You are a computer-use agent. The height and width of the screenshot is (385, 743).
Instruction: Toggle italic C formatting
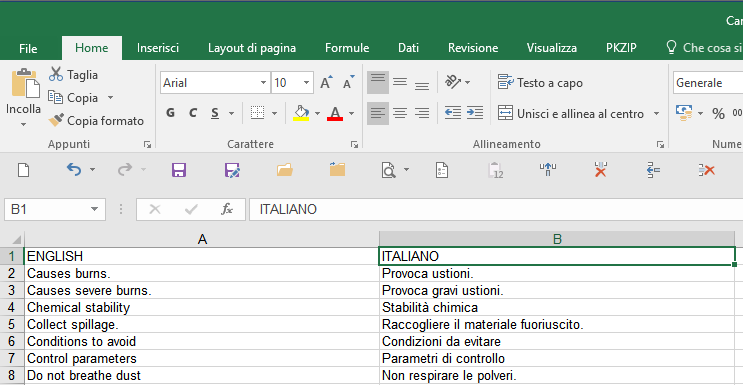click(x=193, y=113)
